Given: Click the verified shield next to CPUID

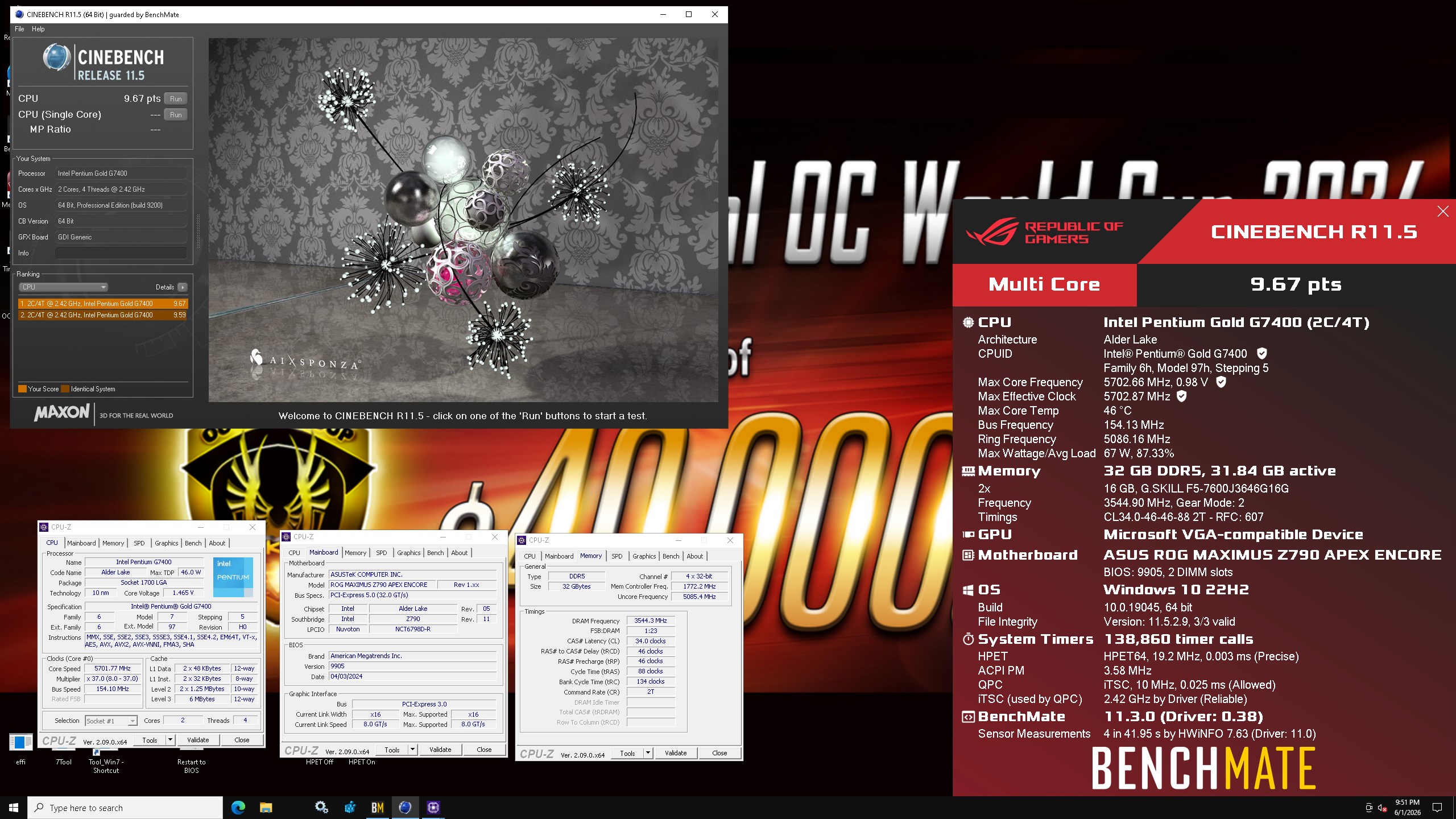Looking at the screenshot, I should [x=1261, y=354].
